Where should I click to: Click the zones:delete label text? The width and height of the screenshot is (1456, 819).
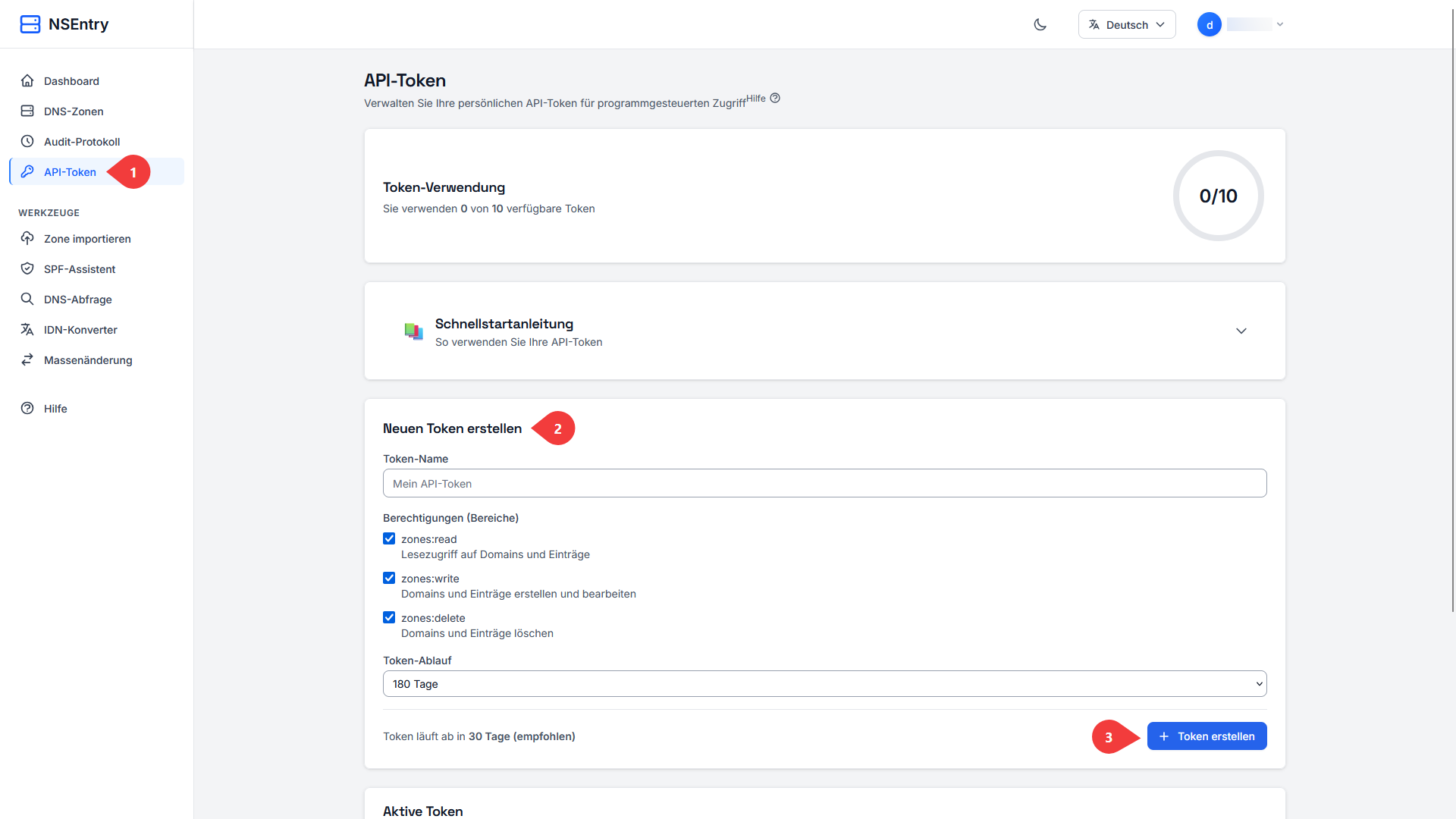[x=433, y=618]
